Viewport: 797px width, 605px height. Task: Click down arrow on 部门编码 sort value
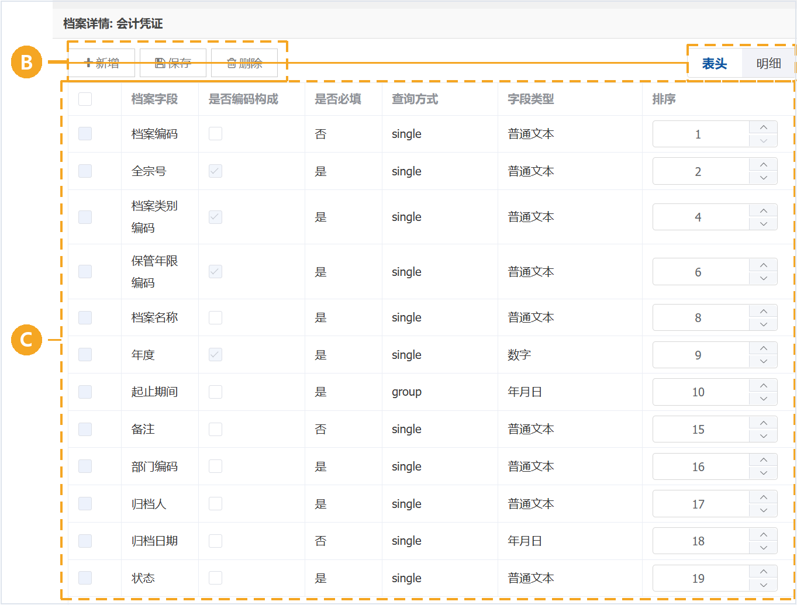click(763, 473)
